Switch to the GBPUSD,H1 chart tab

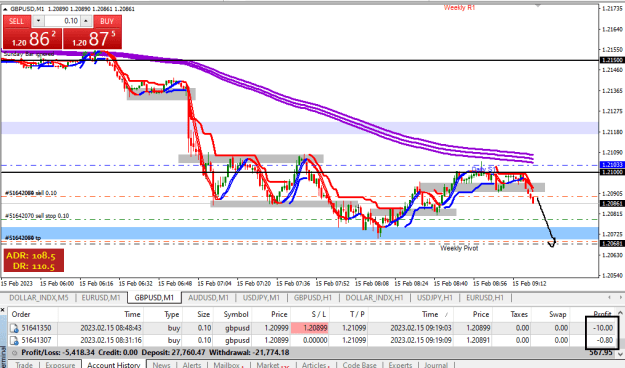pos(313,298)
